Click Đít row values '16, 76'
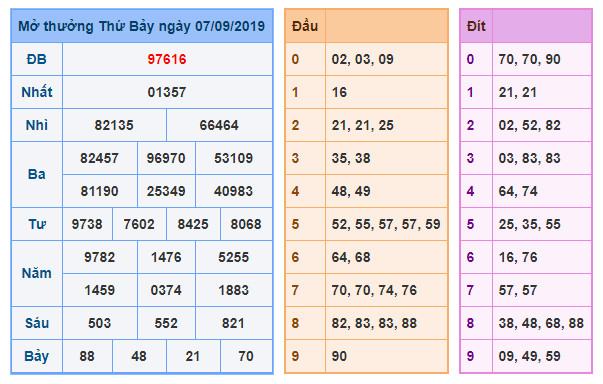This screenshot has height=384, width=603. coord(518,258)
